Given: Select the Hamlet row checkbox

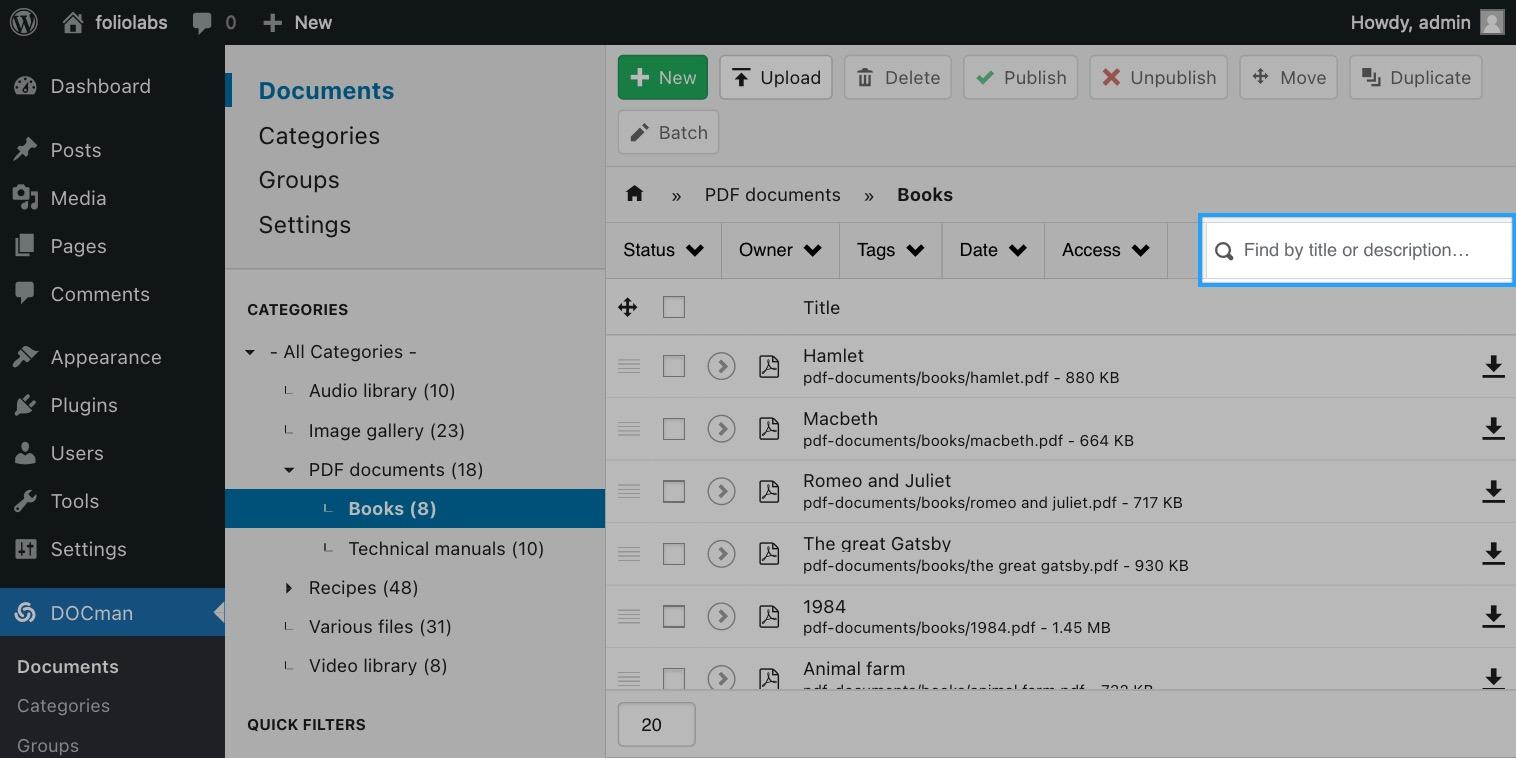Looking at the screenshot, I should pyautogui.click(x=674, y=366).
